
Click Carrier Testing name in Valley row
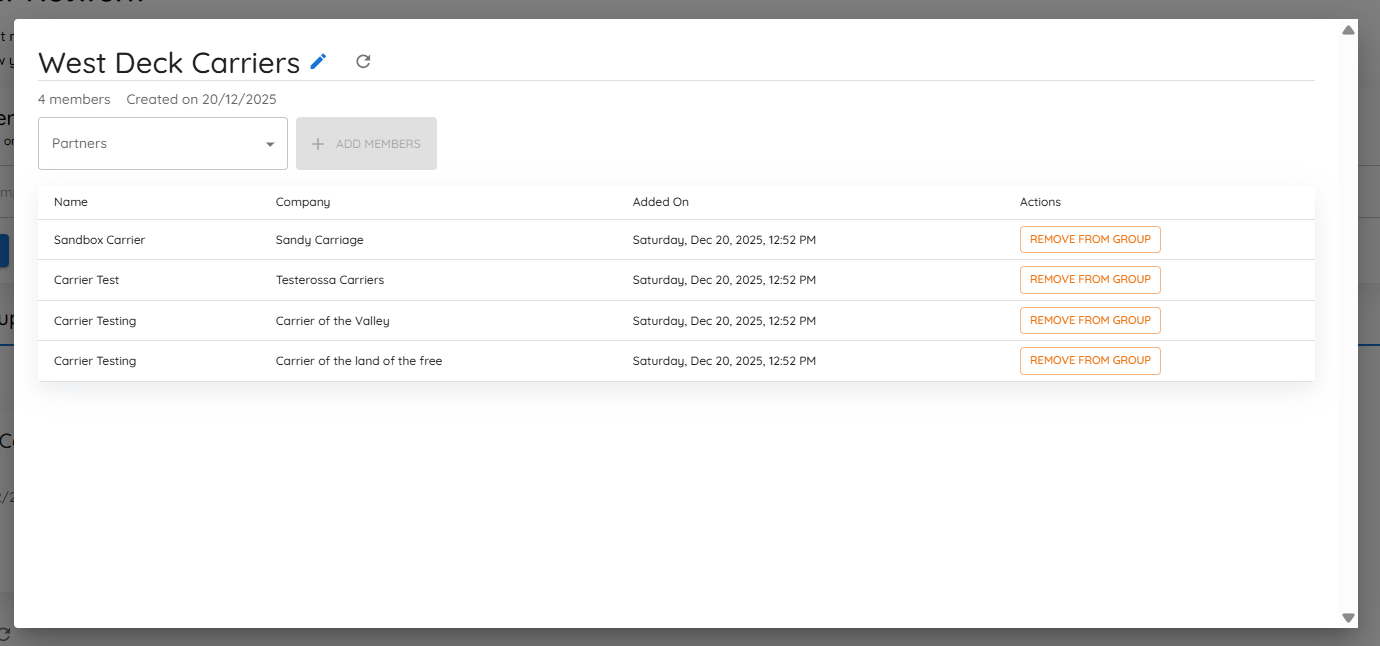pos(95,321)
